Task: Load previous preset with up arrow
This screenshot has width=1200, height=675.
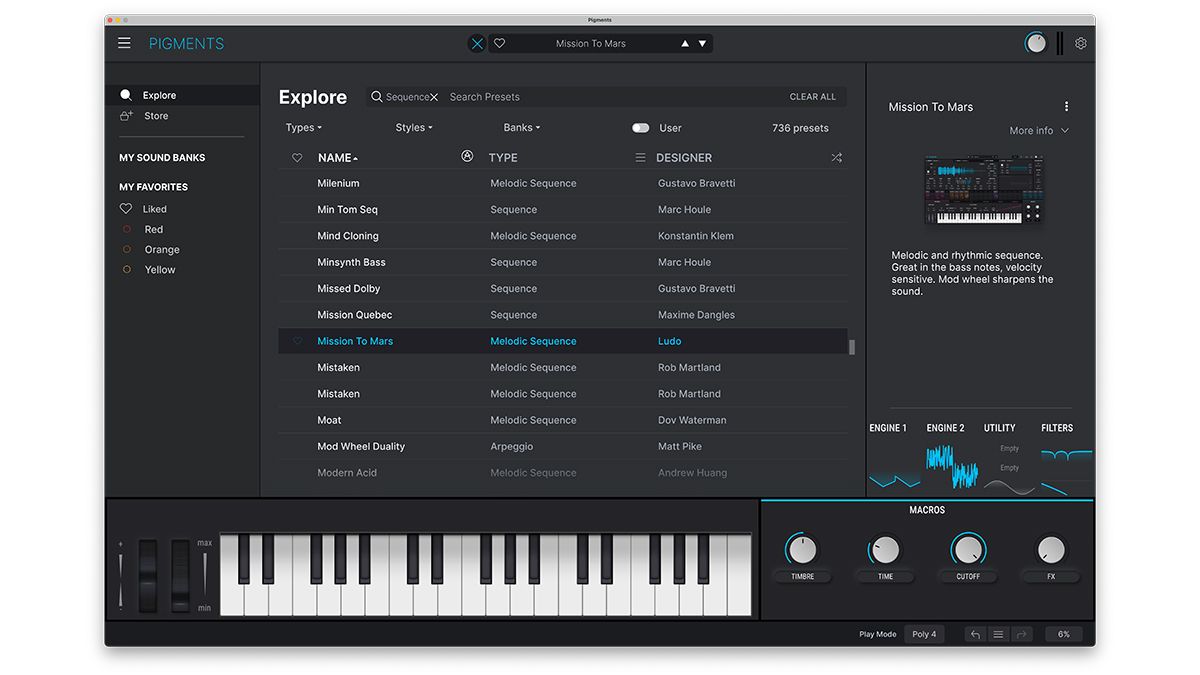Action: (685, 43)
